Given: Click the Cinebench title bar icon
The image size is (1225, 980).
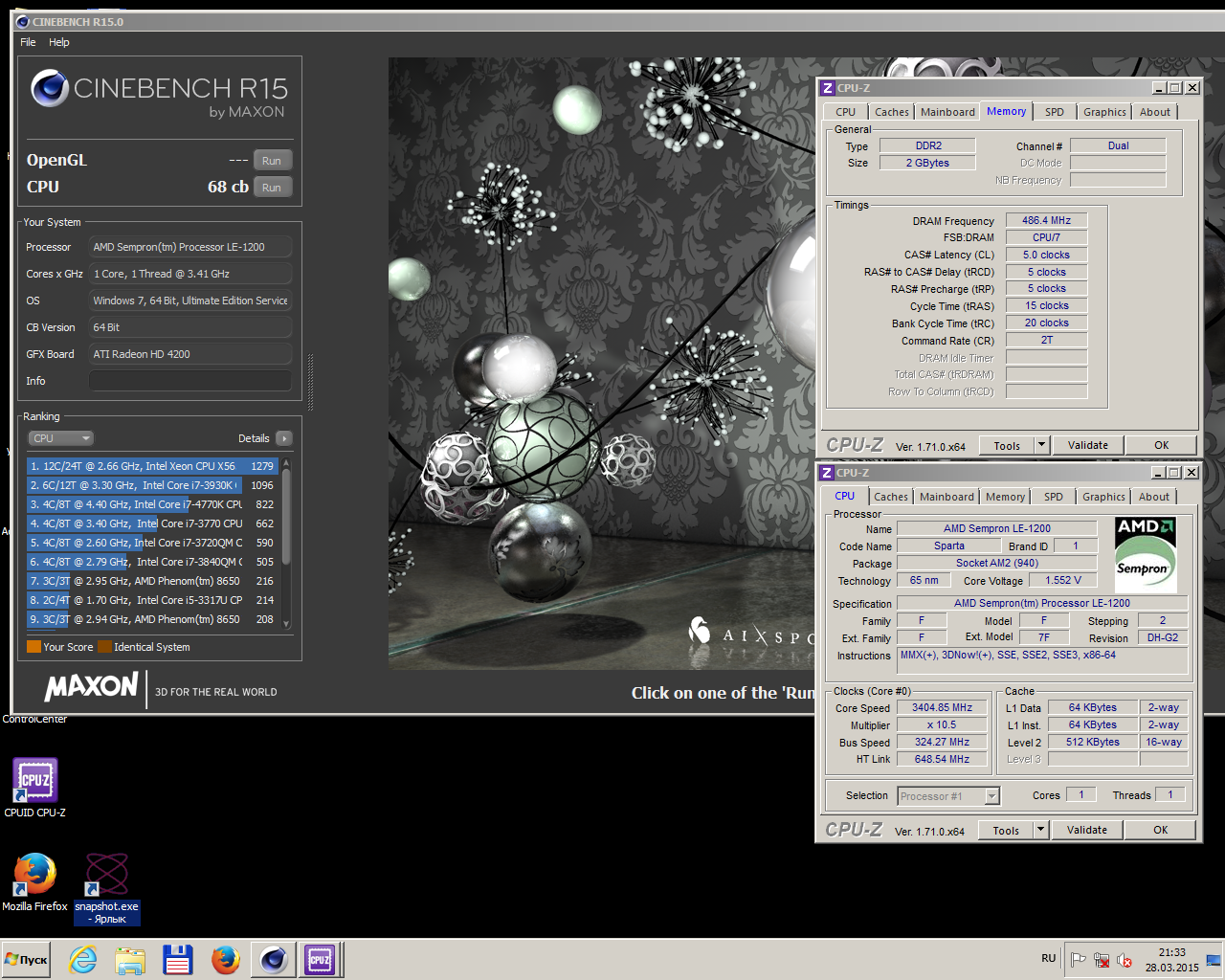Looking at the screenshot, I should (23, 21).
